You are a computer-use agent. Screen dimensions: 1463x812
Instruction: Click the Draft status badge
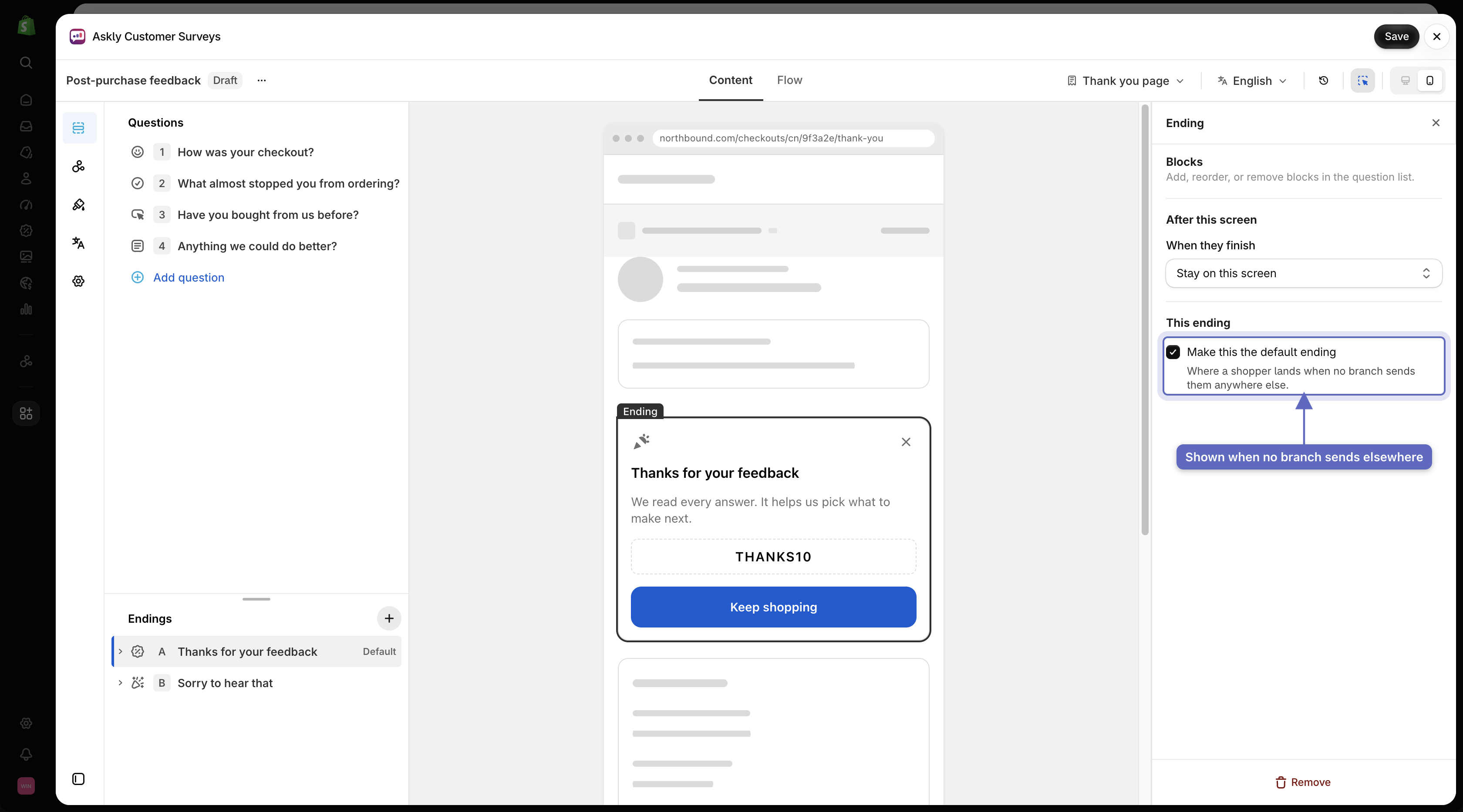click(225, 81)
